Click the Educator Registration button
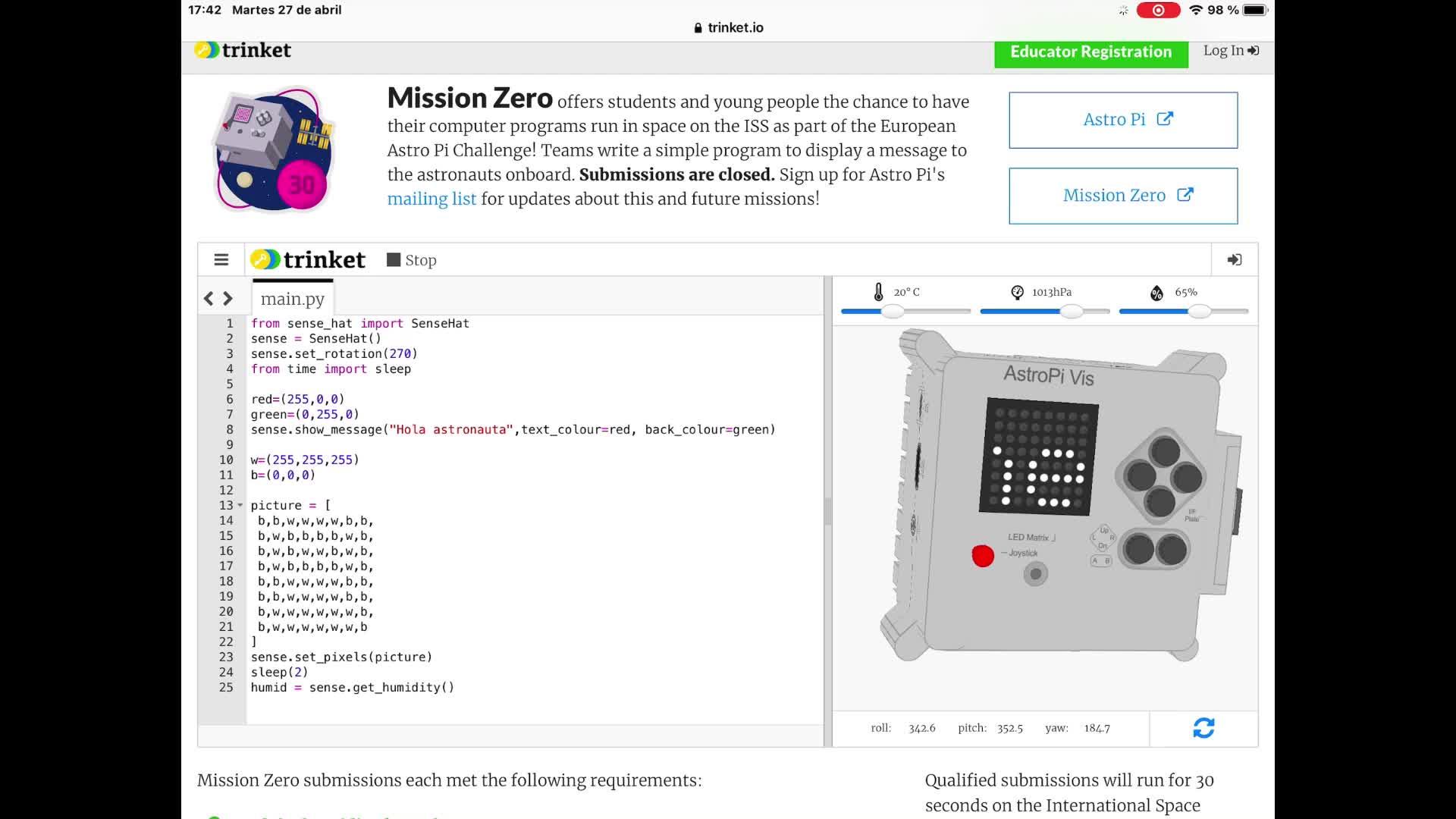 pyautogui.click(x=1090, y=52)
